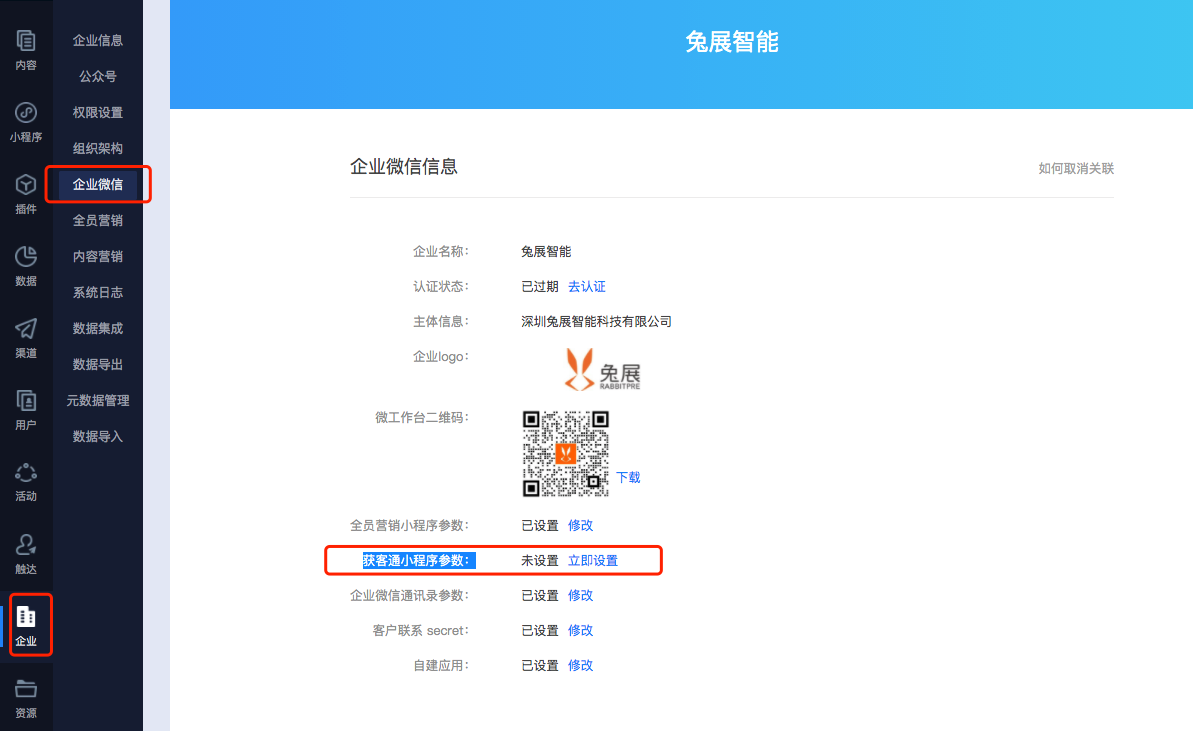Open 数据导出 submenu item
Viewport: 1193px width, 731px height.
pos(97,364)
